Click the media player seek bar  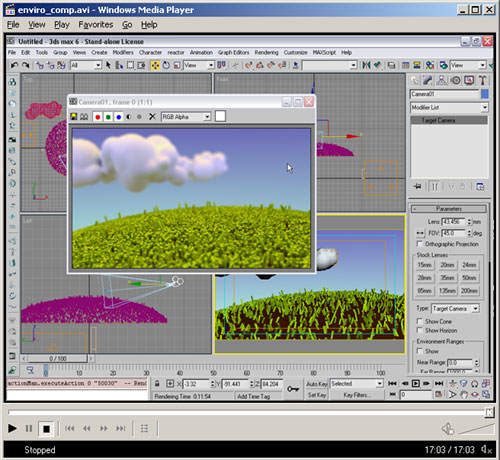click(250, 413)
